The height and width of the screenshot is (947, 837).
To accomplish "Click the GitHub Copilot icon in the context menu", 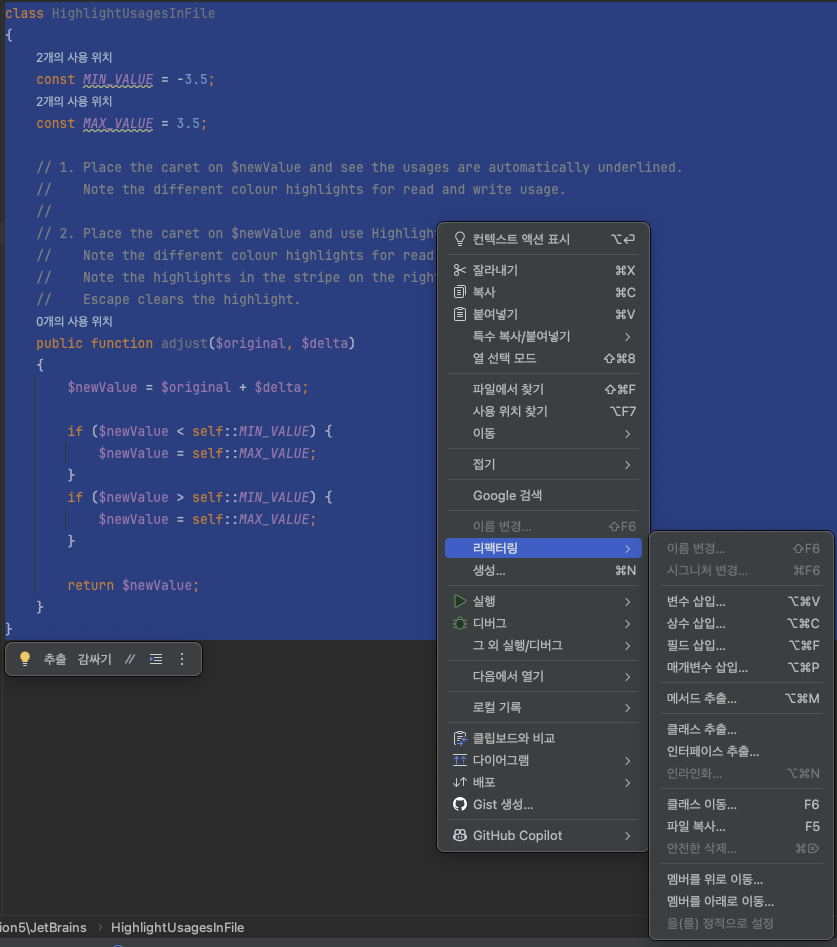I will [x=461, y=837].
